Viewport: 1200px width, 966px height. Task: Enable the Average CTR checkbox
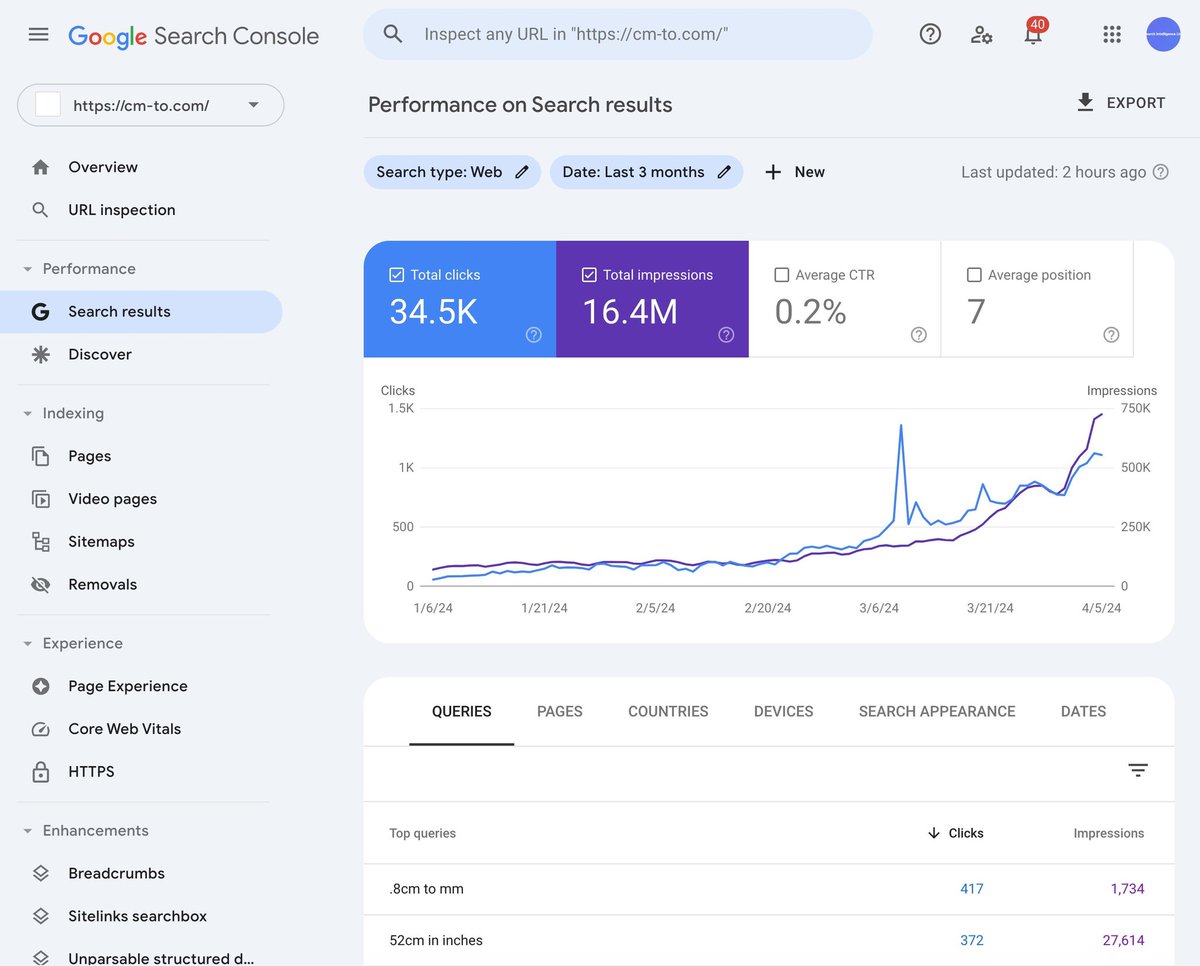tap(782, 275)
